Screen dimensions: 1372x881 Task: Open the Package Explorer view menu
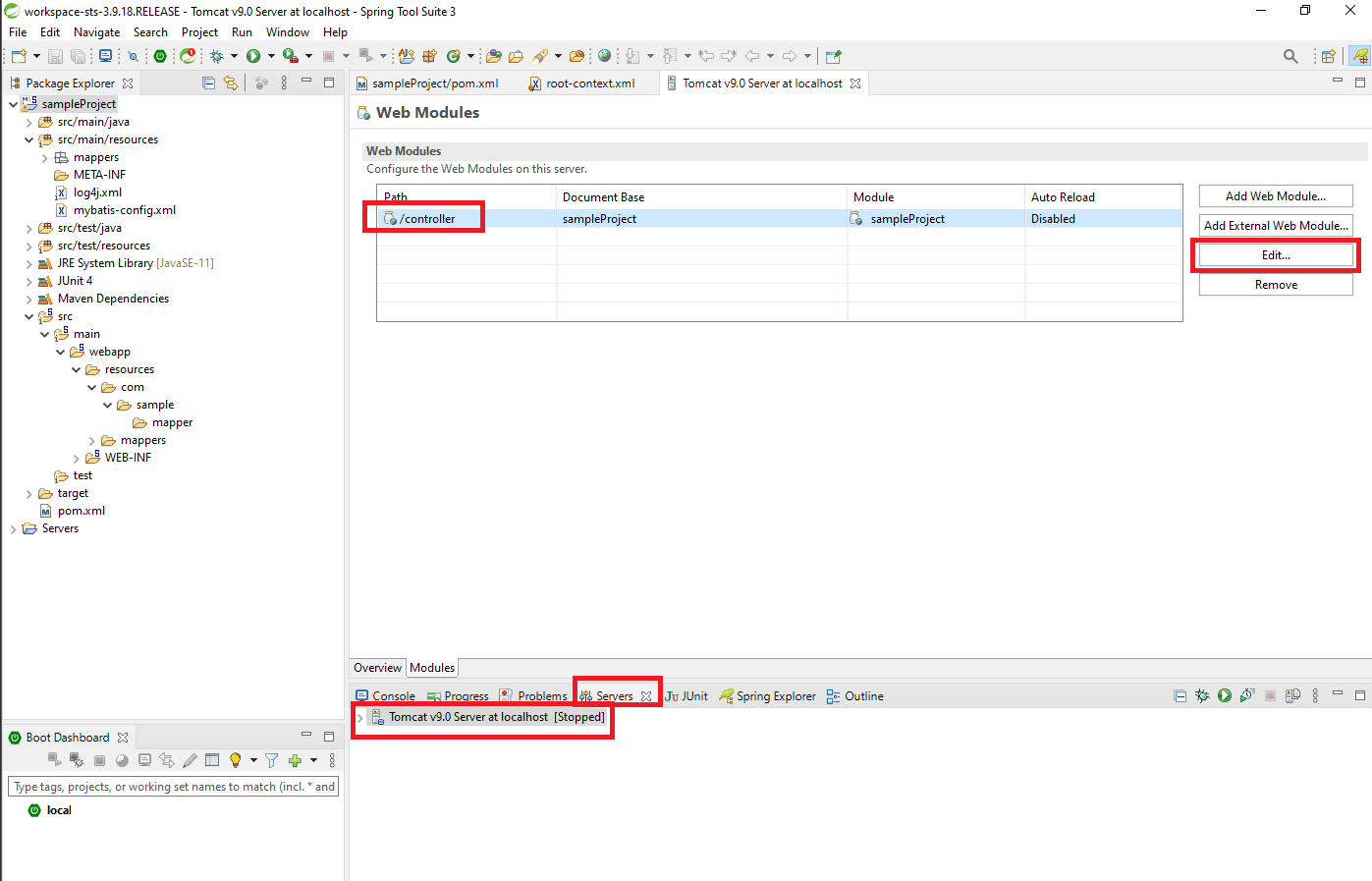[285, 83]
